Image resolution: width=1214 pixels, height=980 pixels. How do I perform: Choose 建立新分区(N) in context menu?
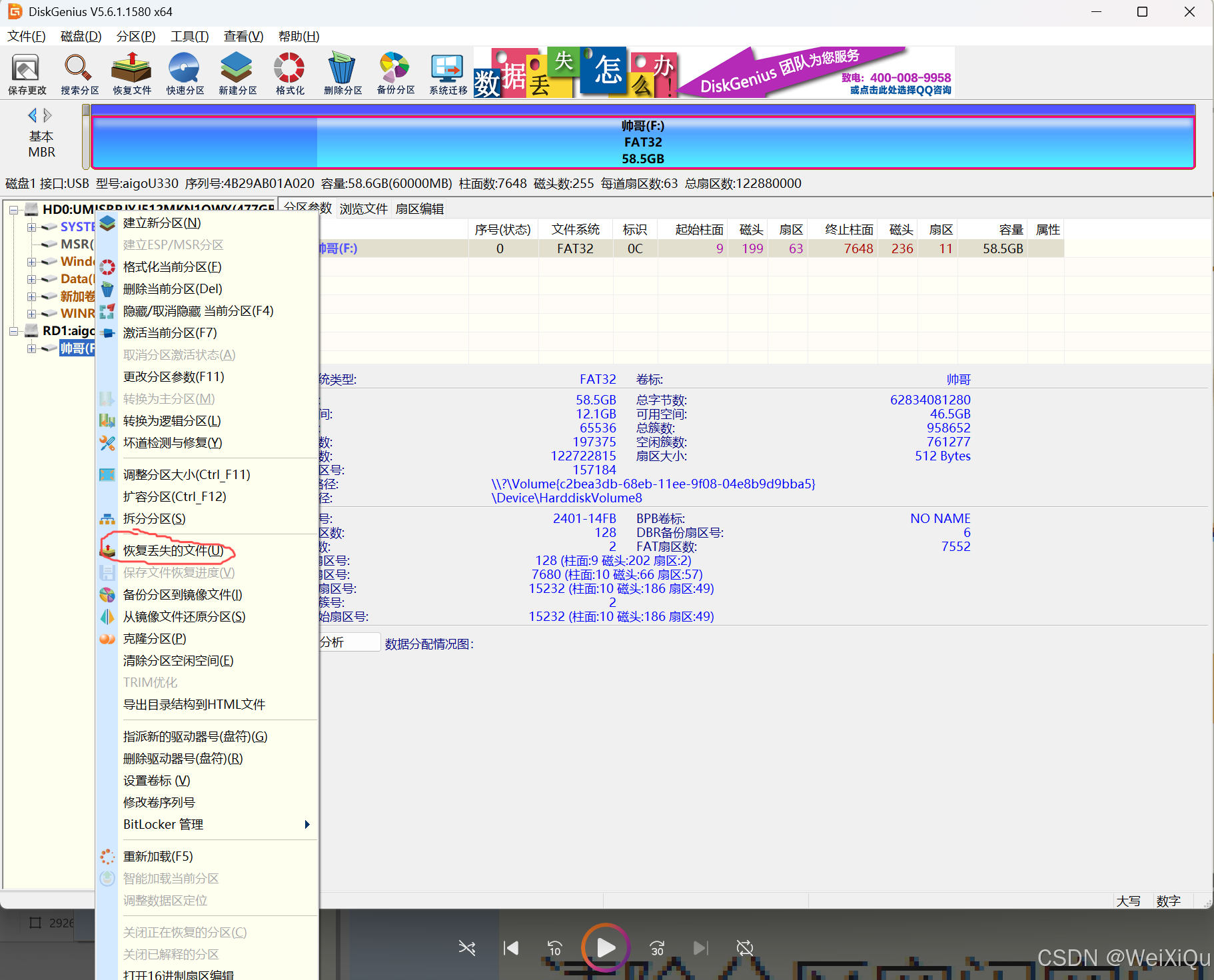207,223
